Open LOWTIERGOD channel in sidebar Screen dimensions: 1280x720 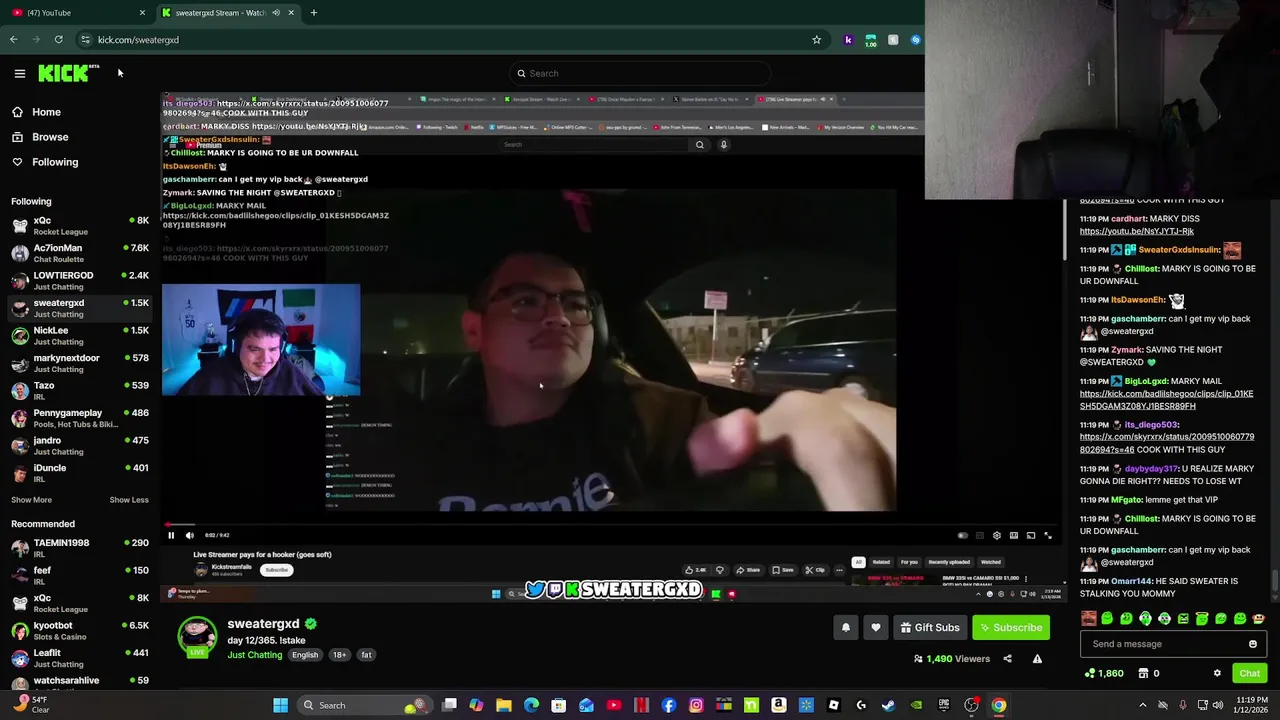(80, 281)
